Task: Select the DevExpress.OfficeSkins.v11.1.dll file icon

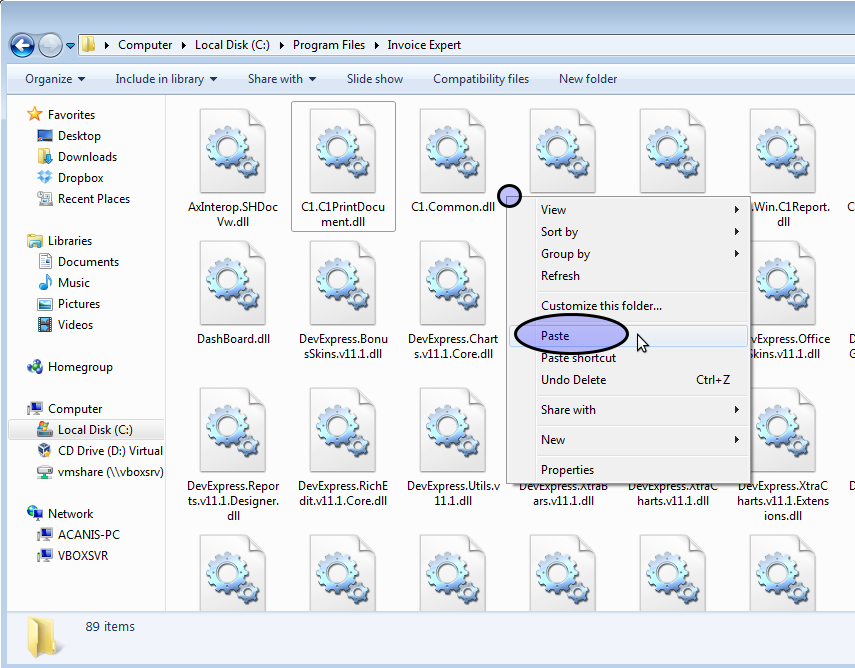Action: click(784, 282)
